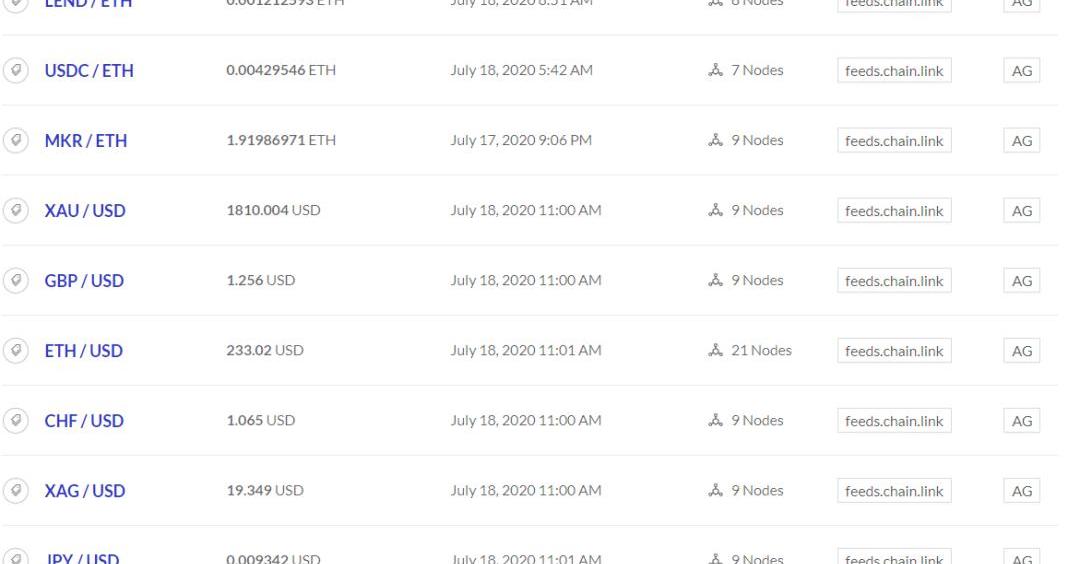Viewport: 1080px width, 564px height.
Task: Open the GBP / USD pair link
Action: coord(84,280)
